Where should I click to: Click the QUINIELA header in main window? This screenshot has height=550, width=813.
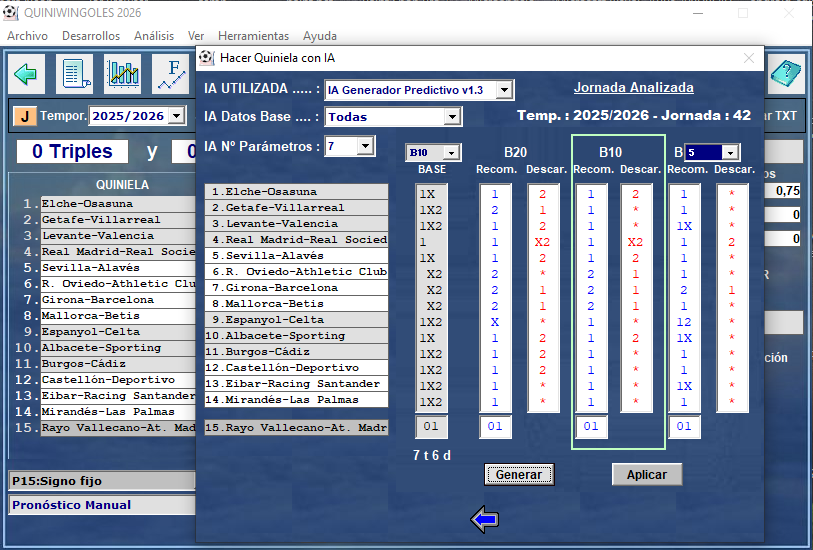[122, 185]
